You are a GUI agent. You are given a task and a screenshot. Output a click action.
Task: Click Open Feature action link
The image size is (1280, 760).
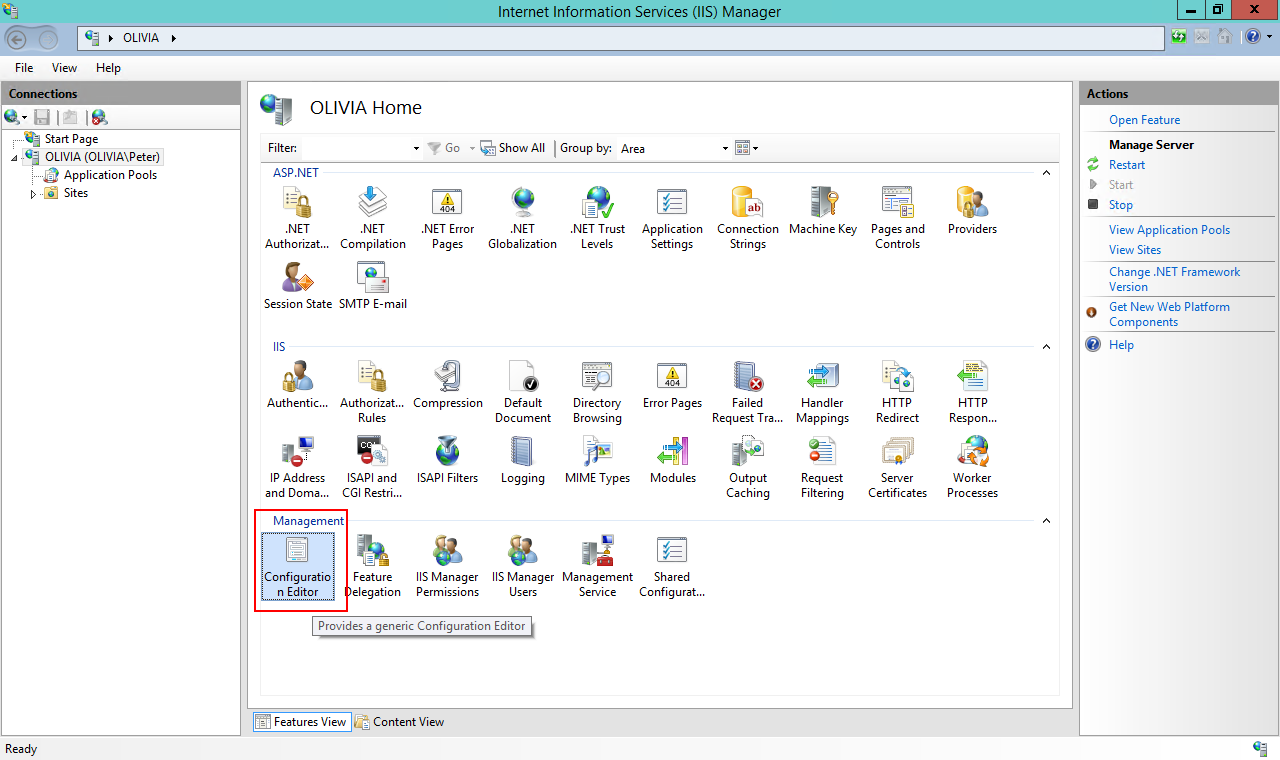(x=1144, y=120)
